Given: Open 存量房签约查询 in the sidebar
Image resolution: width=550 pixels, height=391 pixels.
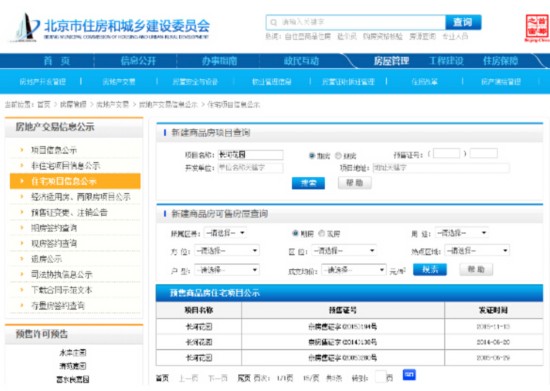Looking at the screenshot, I should [x=58, y=305].
